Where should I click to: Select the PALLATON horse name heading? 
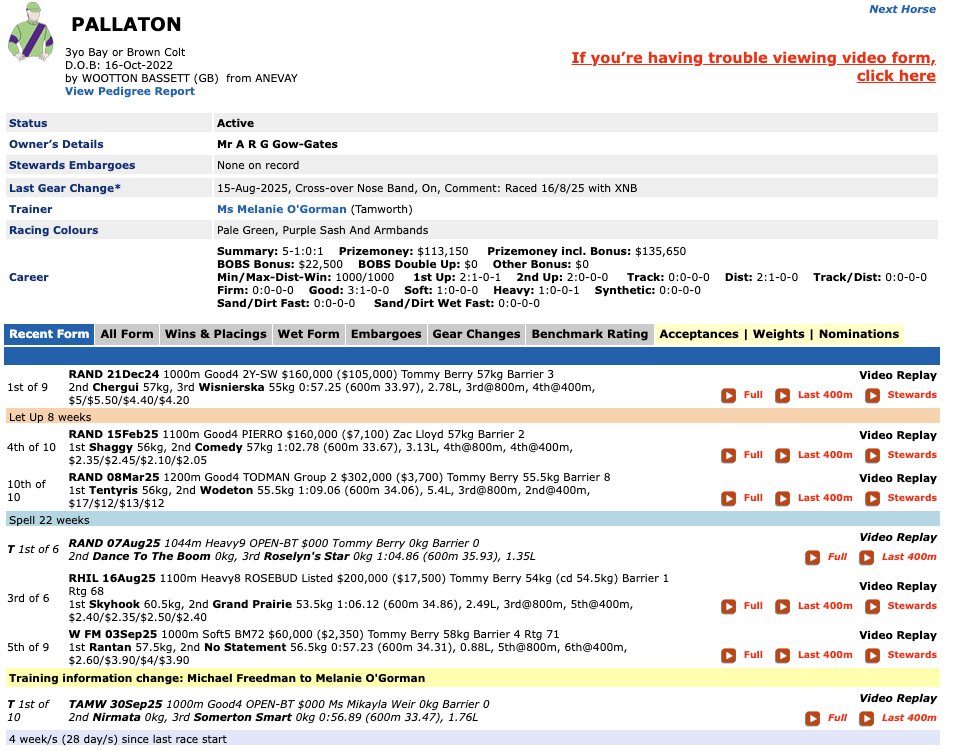tap(126, 24)
